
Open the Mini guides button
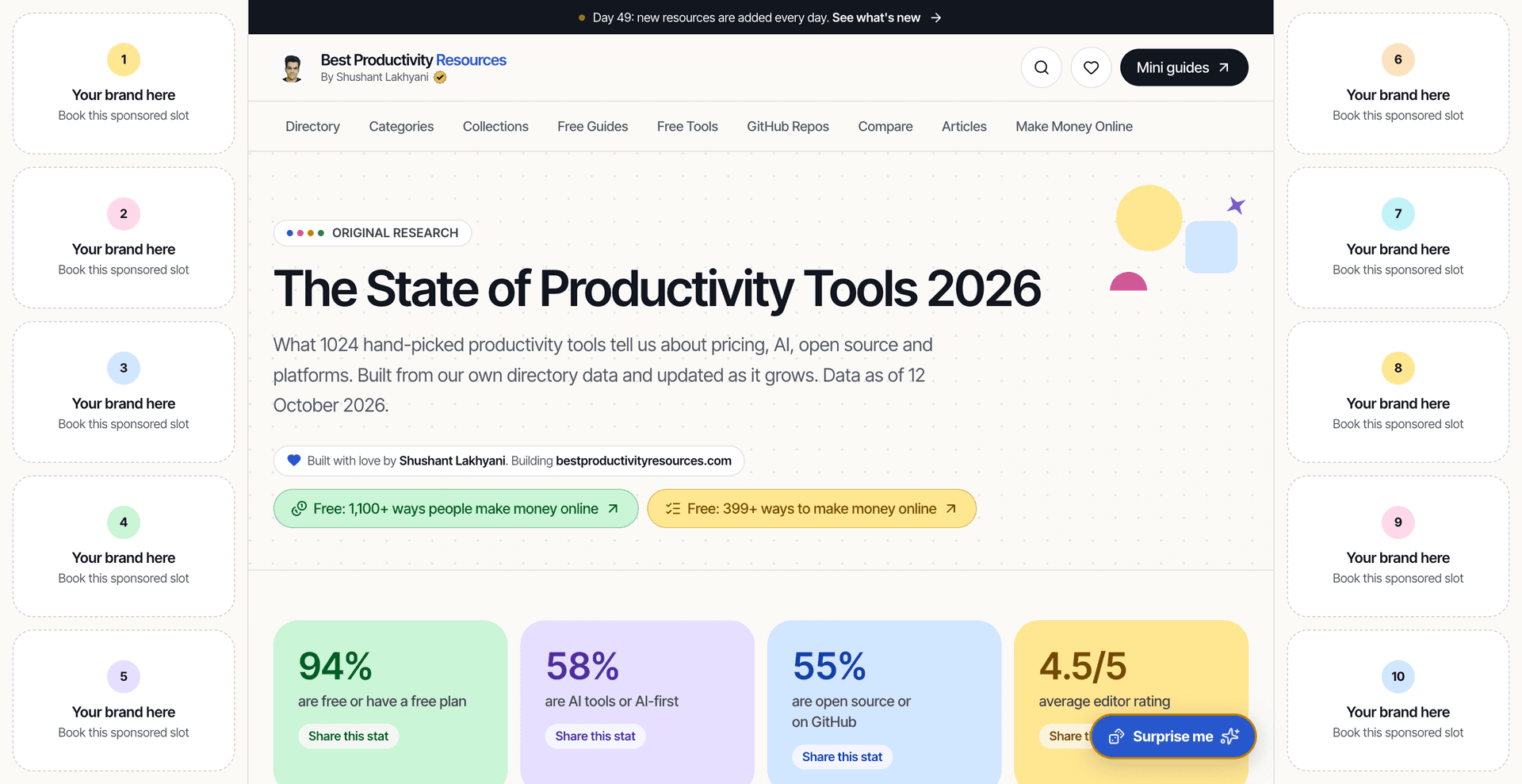[x=1184, y=67]
